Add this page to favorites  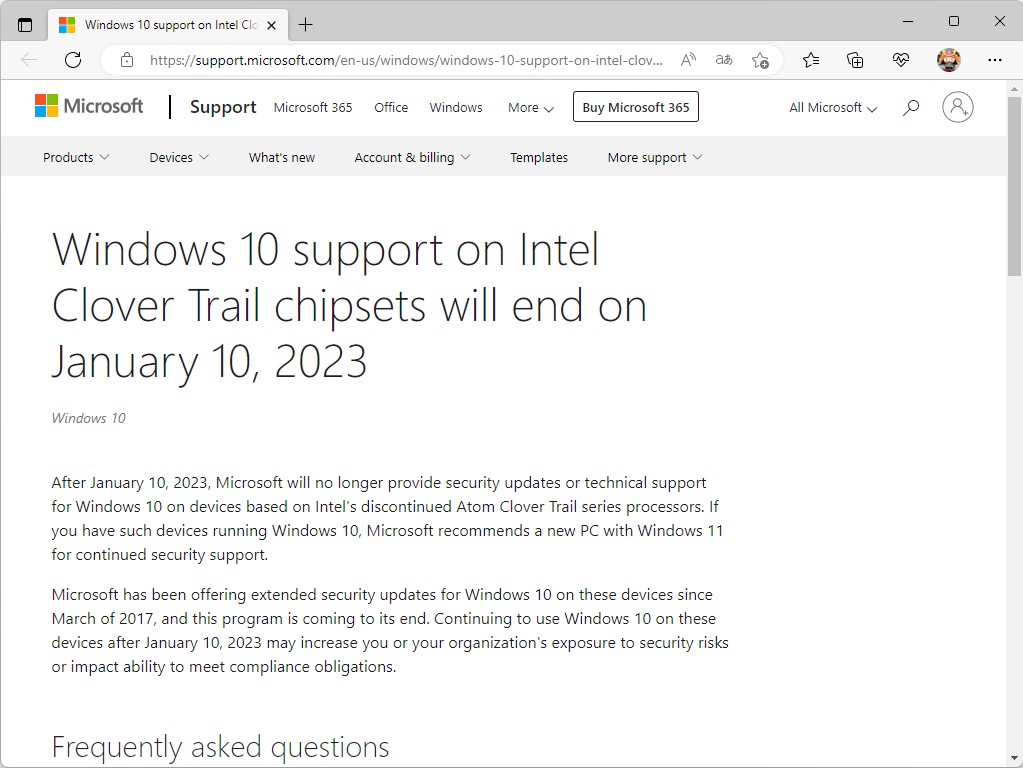[x=760, y=60]
